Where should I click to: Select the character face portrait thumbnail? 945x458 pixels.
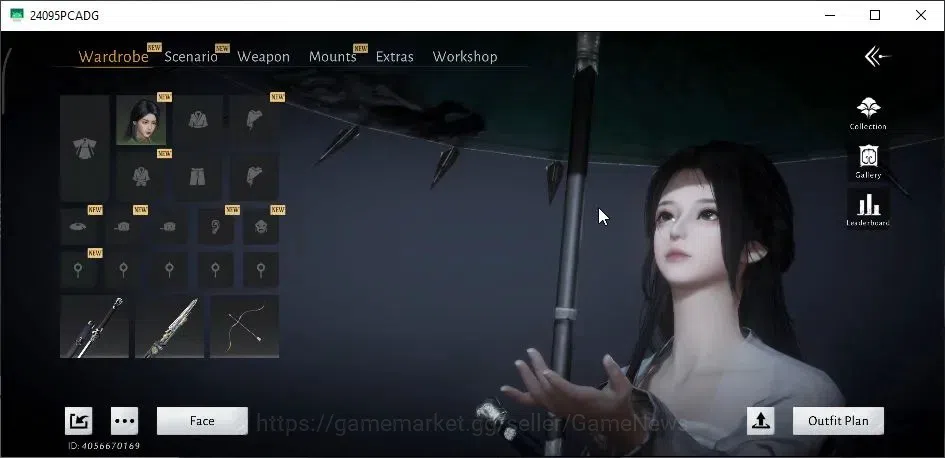[140, 120]
